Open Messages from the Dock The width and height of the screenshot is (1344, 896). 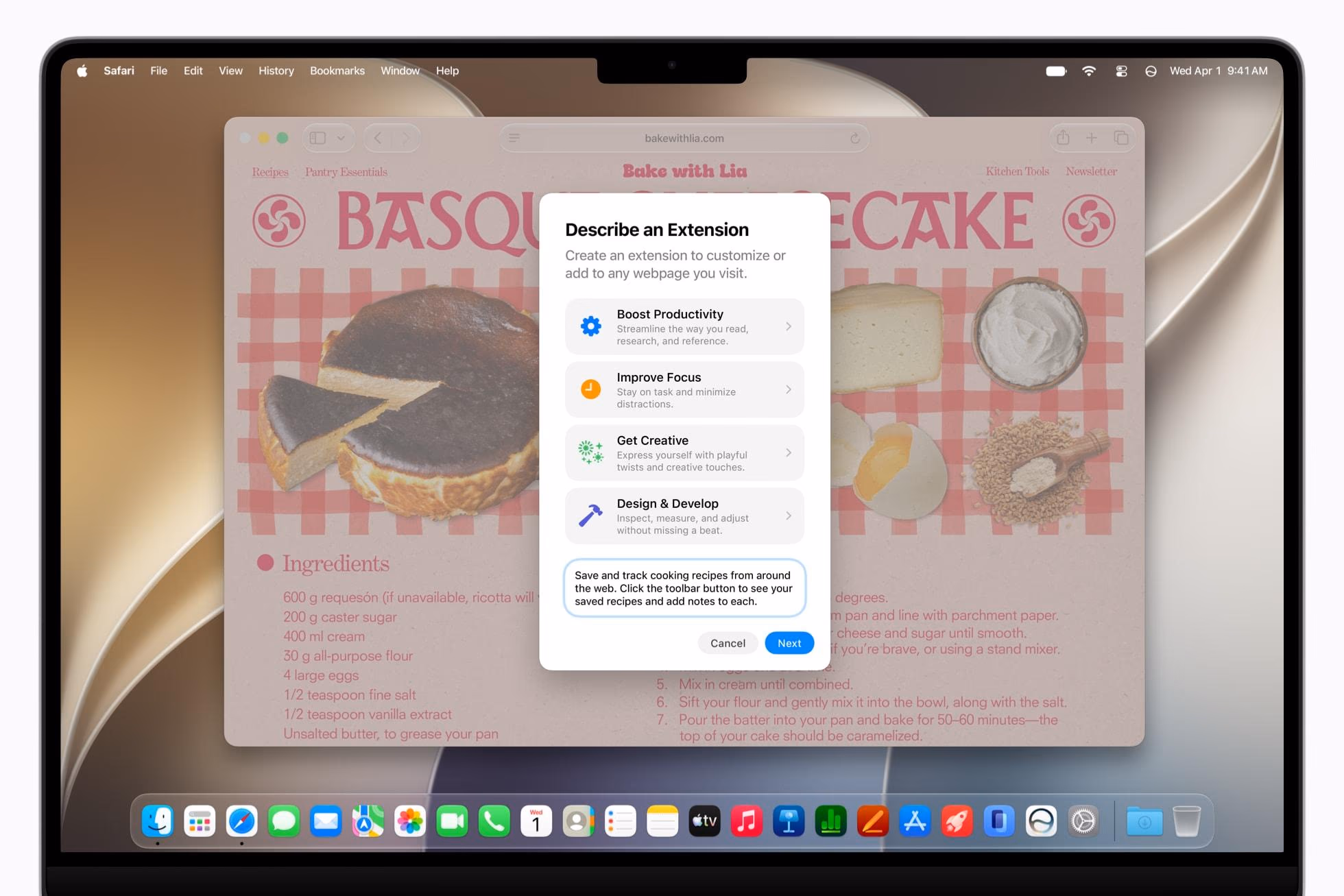tap(284, 821)
